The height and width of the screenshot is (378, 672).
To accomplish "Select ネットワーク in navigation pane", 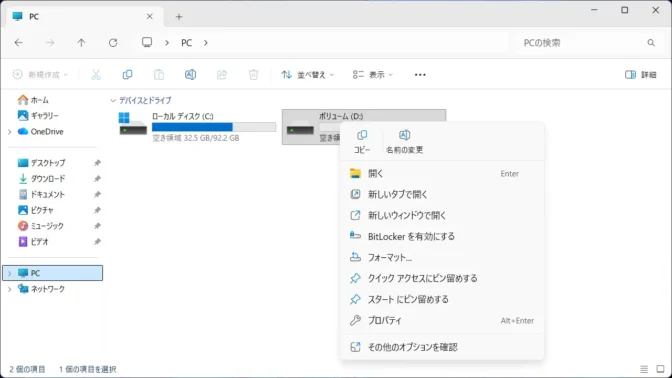I will (x=48, y=289).
